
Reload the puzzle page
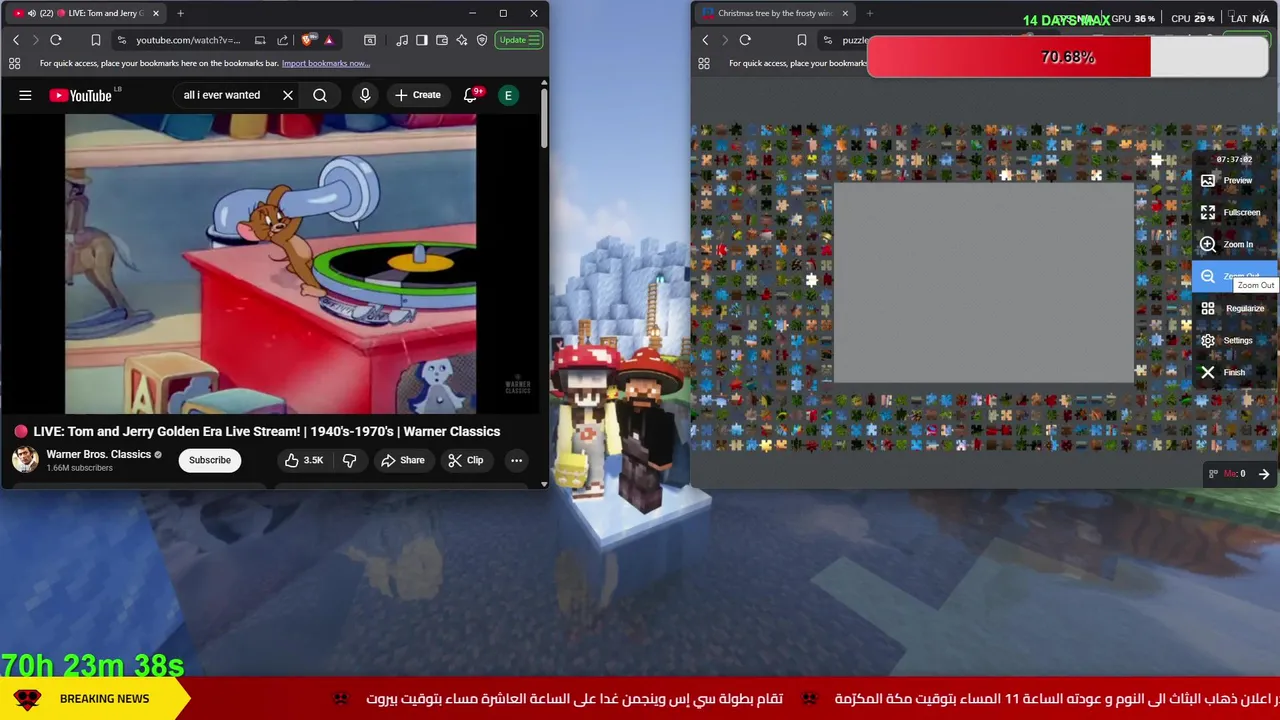745,40
